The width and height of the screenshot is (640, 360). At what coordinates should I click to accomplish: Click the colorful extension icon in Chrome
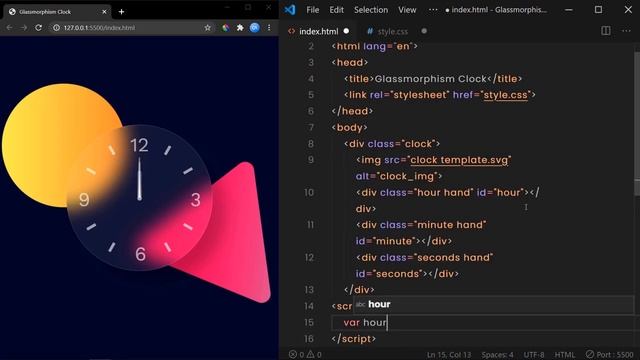coord(225,28)
